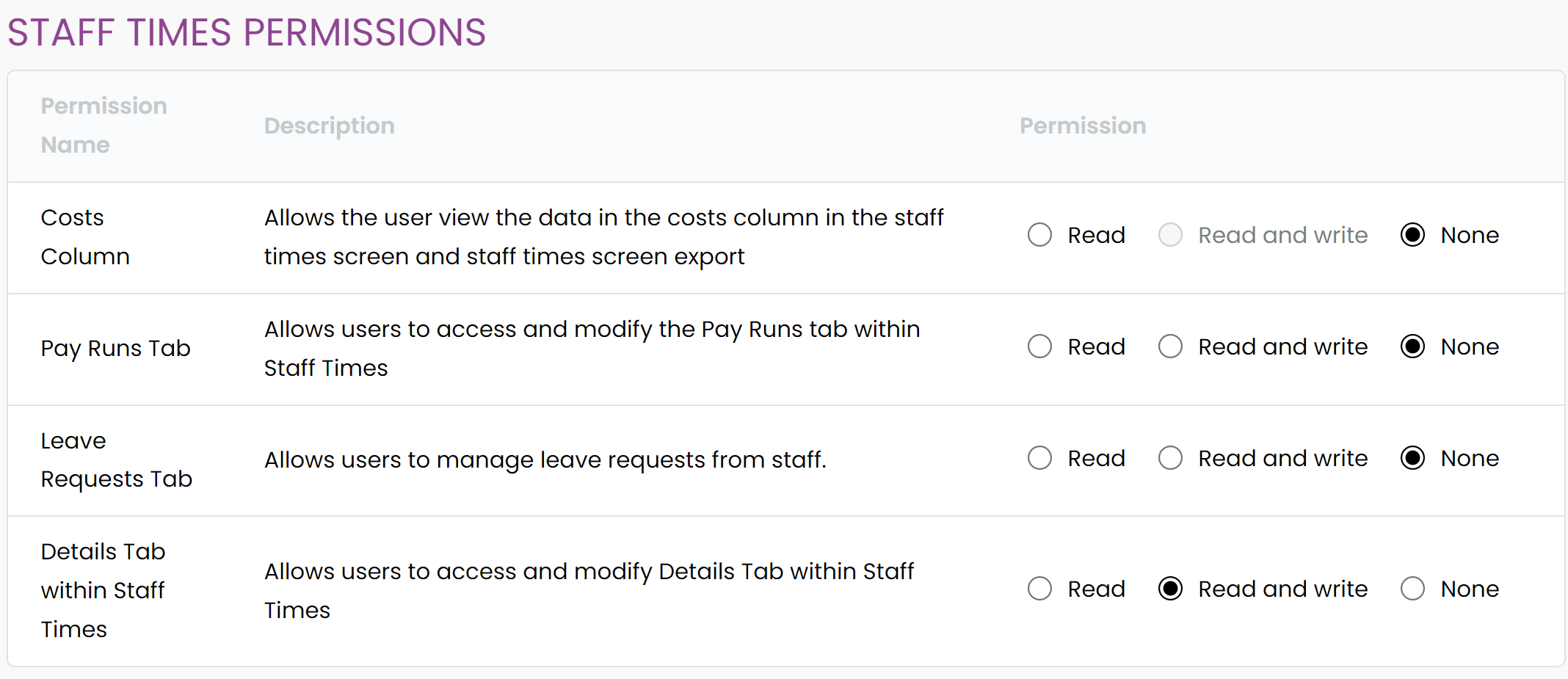Select Read for Pay Runs Tab
This screenshot has height=679, width=1568.
[1039, 346]
